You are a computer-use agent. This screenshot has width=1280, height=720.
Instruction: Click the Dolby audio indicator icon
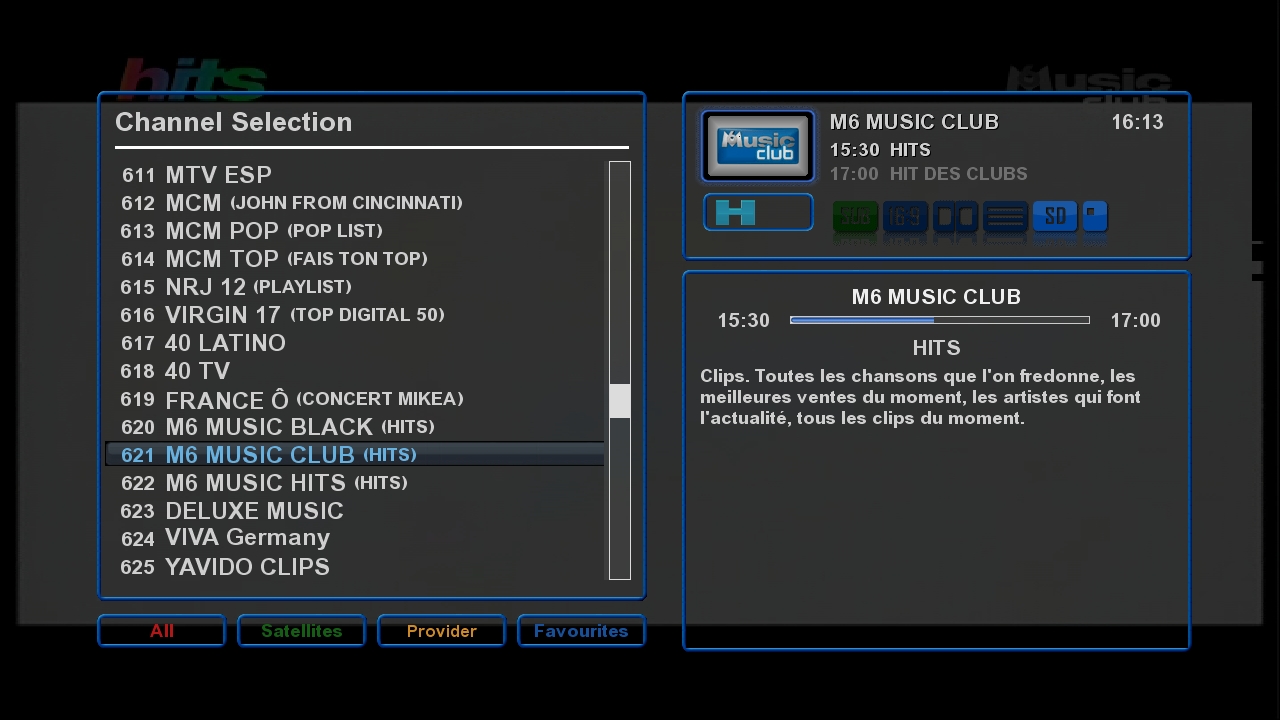955,216
